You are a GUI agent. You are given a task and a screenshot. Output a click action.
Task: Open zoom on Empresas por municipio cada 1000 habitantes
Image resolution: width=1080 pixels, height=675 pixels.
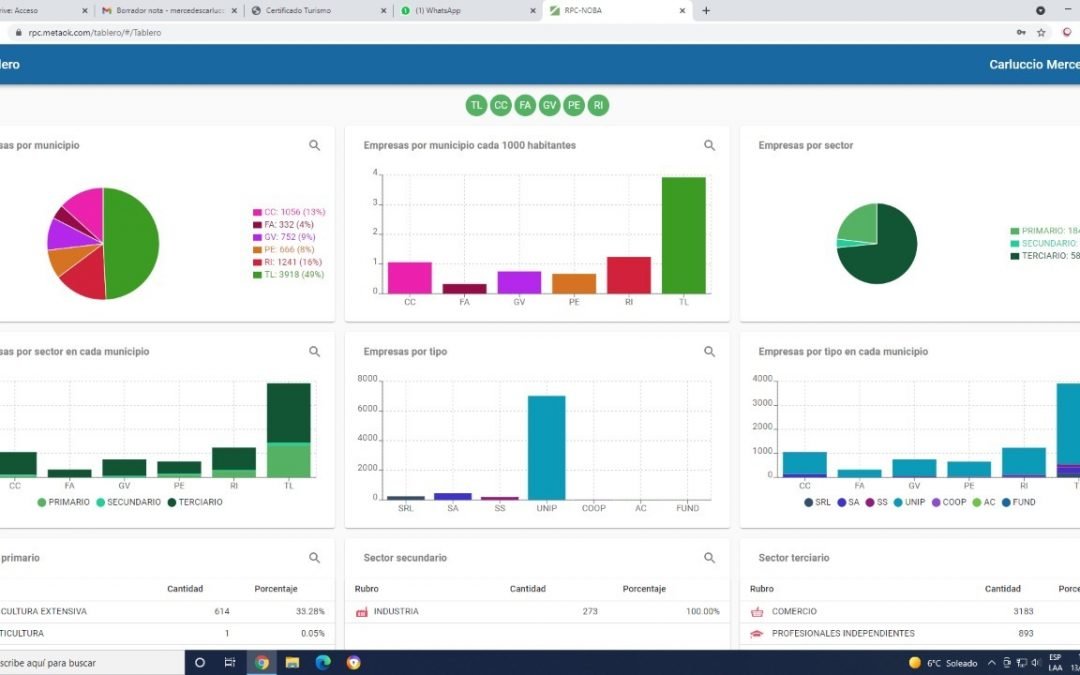[709, 145]
